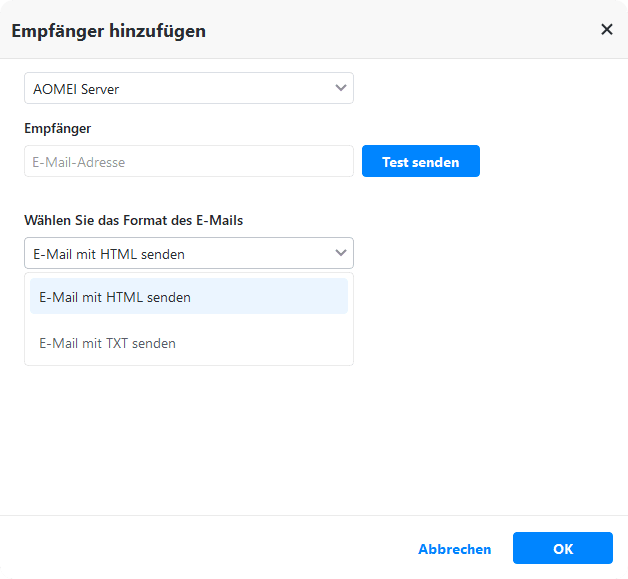Viewport: 628px width, 579px height.
Task: Click the Empfänger field label
Action: click(x=58, y=128)
